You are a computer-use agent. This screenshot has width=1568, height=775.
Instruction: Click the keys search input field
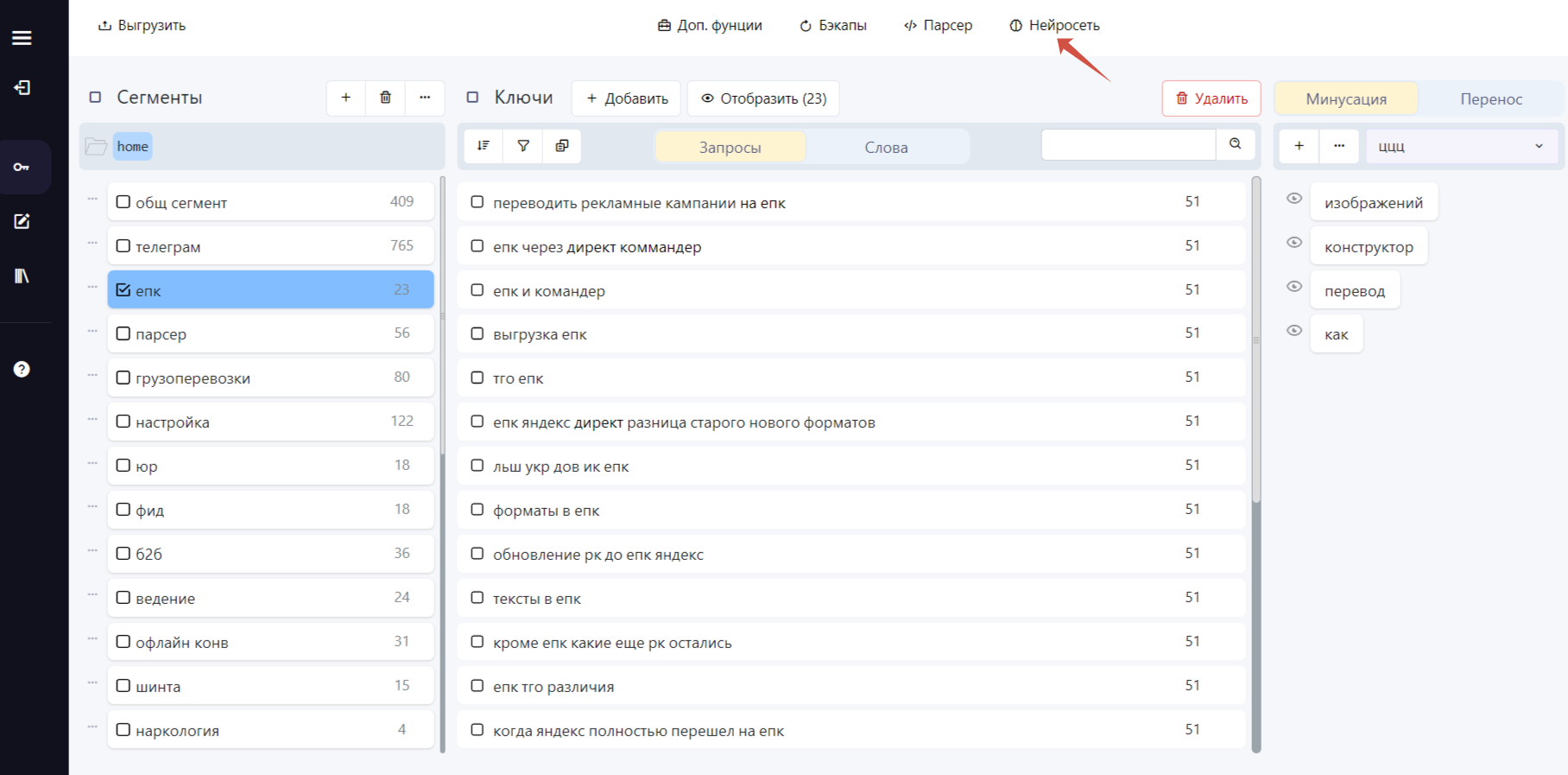(1129, 144)
